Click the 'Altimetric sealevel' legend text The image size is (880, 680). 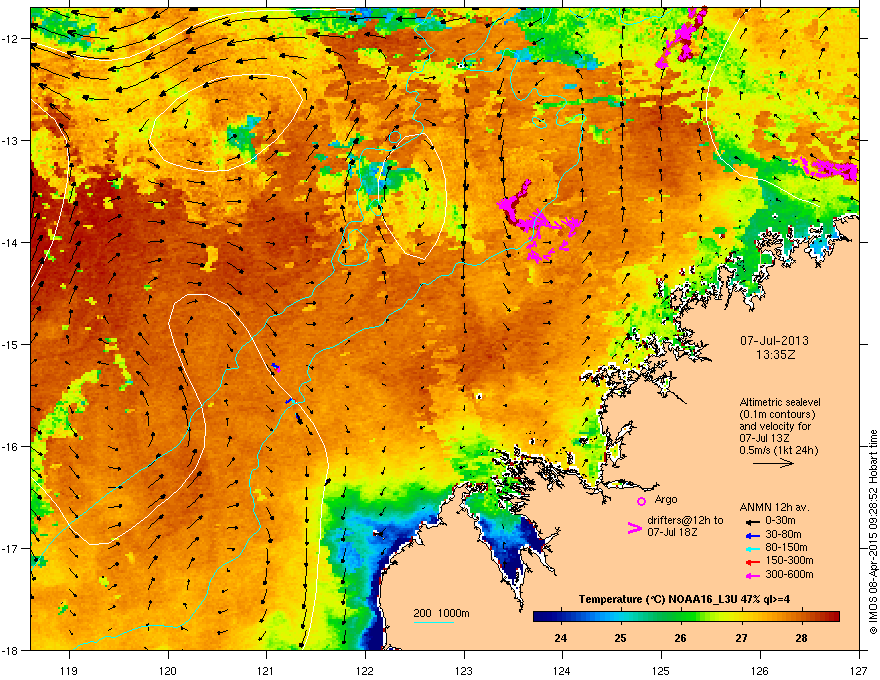click(x=780, y=402)
